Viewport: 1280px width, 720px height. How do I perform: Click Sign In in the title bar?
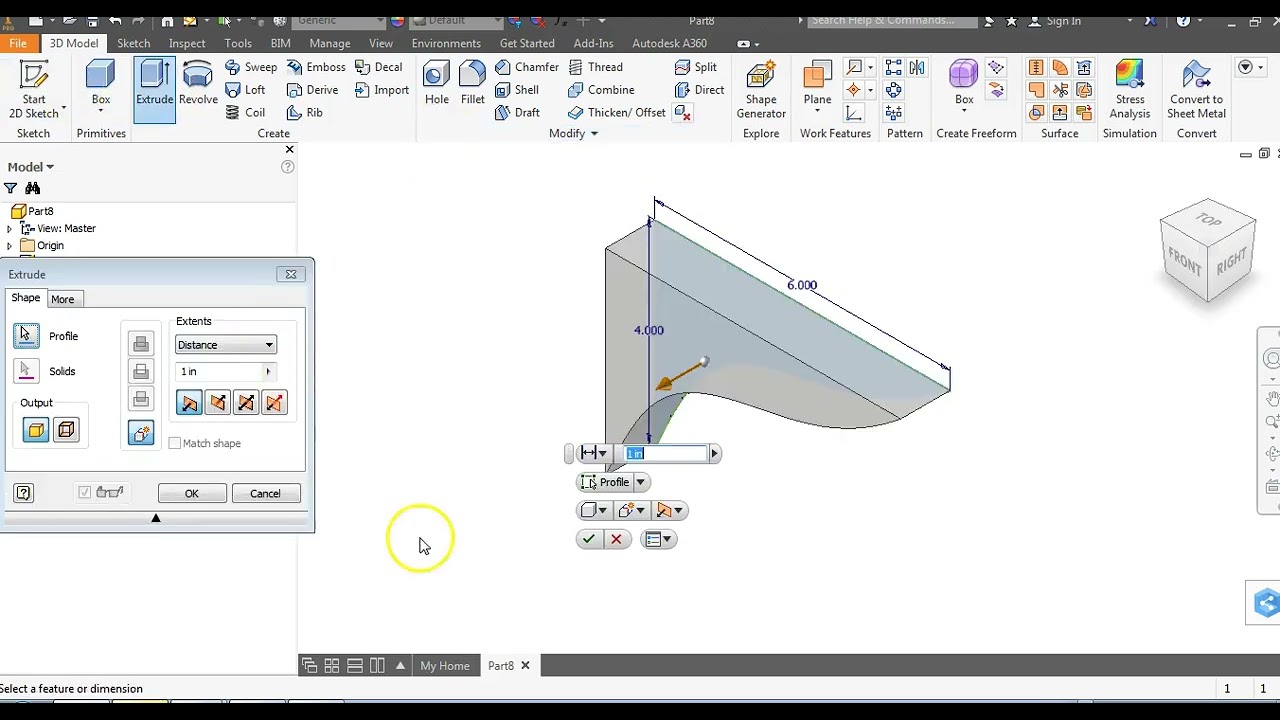(x=1063, y=21)
